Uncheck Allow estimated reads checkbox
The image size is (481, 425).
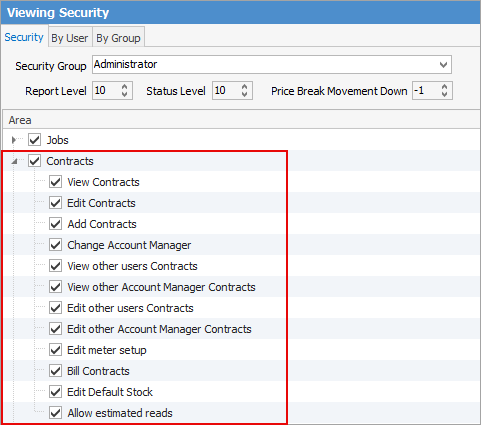pyautogui.click(x=55, y=413)
